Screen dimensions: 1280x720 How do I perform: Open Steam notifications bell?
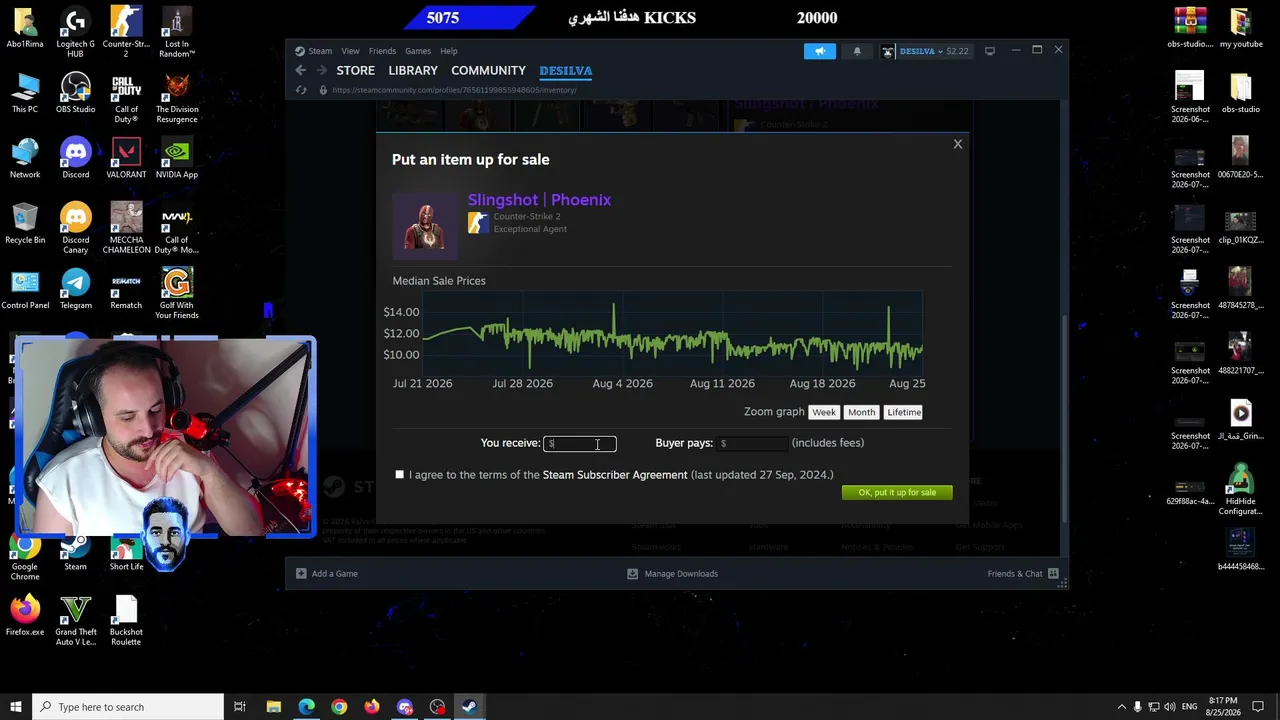point(857,51)
